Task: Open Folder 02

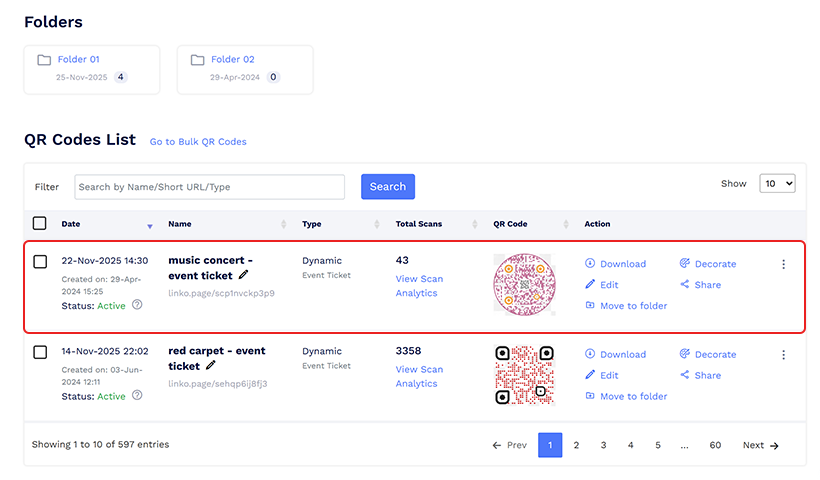Action: 232,60
